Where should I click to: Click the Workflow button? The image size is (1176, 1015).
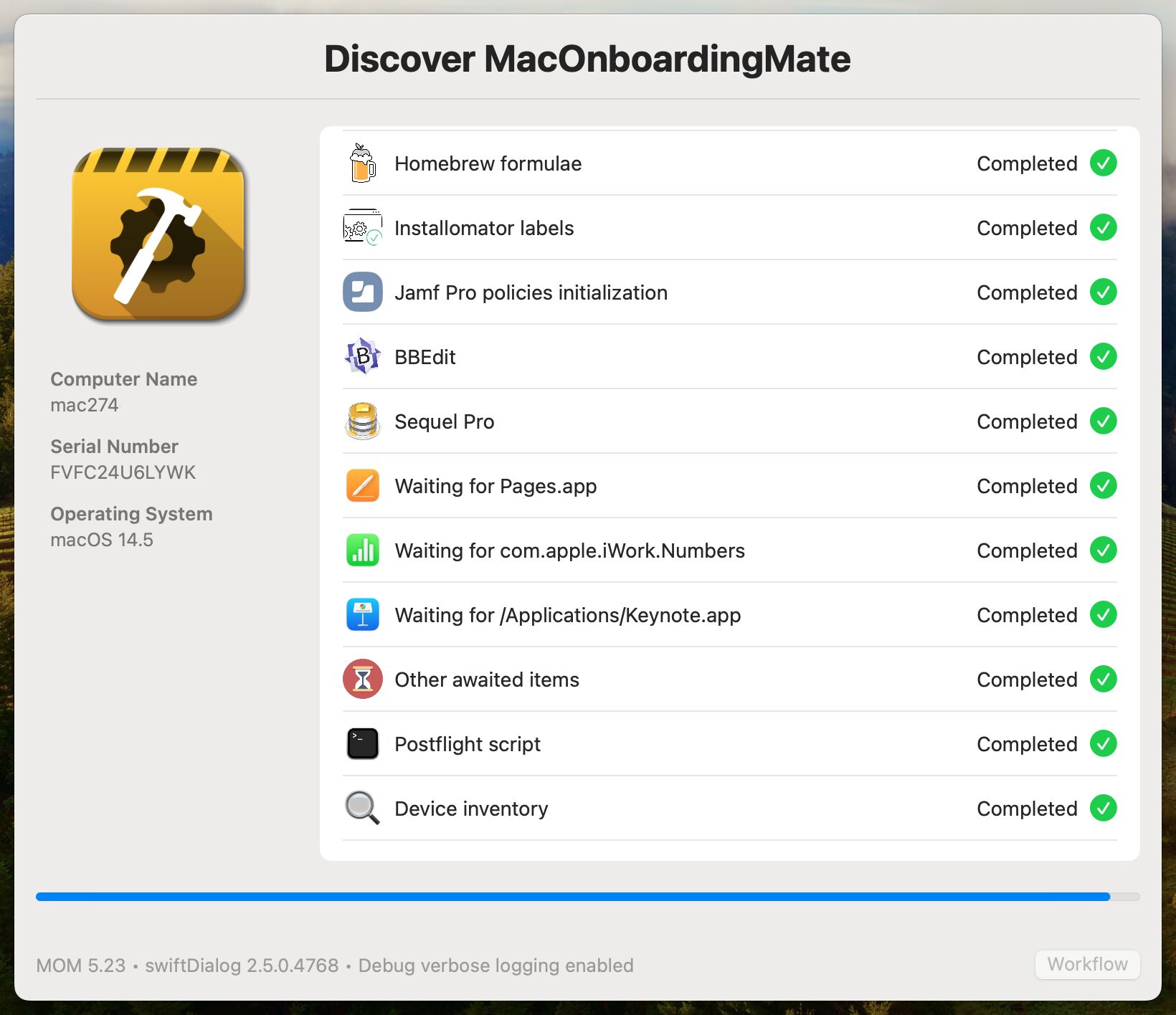pyautogui.click(x=1087, y=964)
